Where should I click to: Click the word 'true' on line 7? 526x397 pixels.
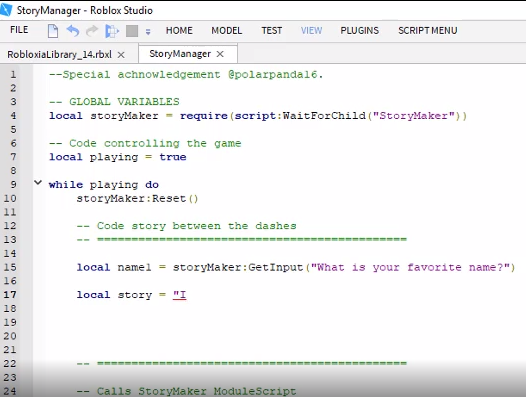tap(173, 157)
